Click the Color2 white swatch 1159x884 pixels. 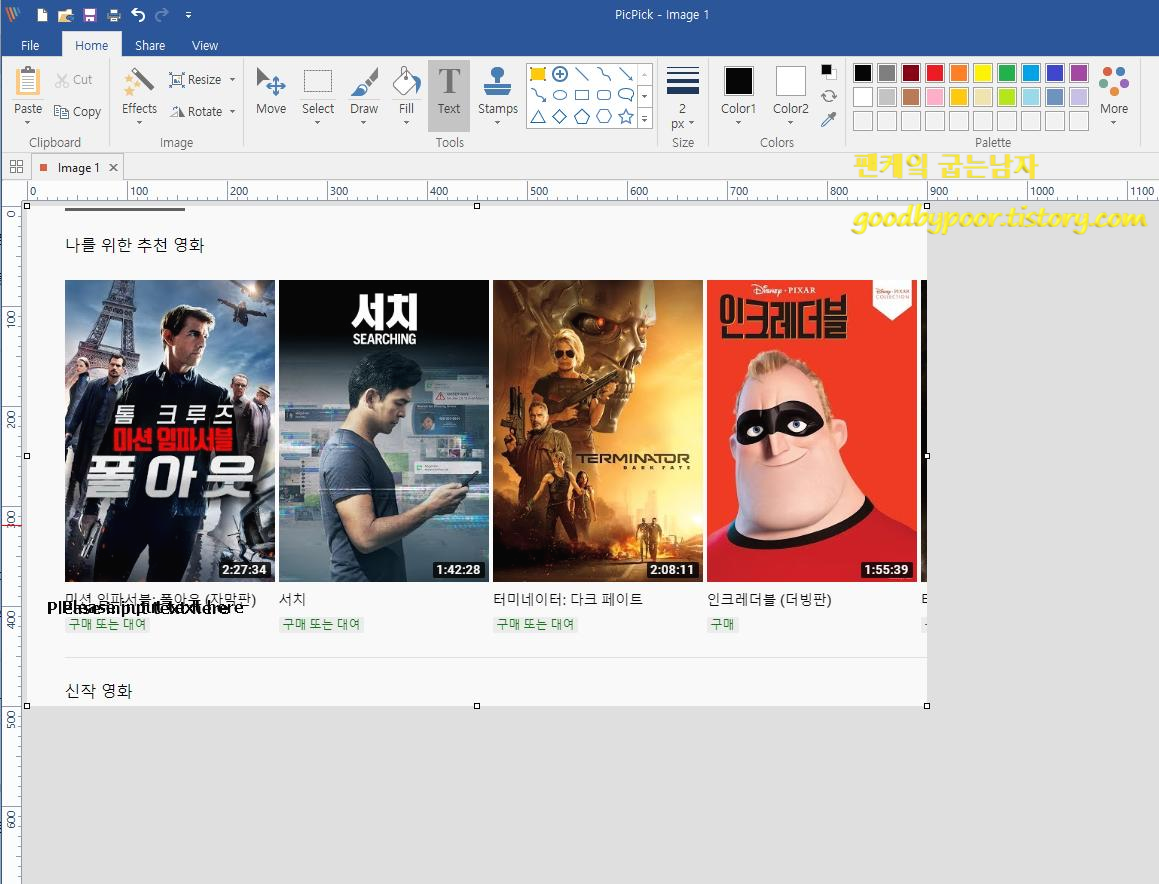pos(790,81)
